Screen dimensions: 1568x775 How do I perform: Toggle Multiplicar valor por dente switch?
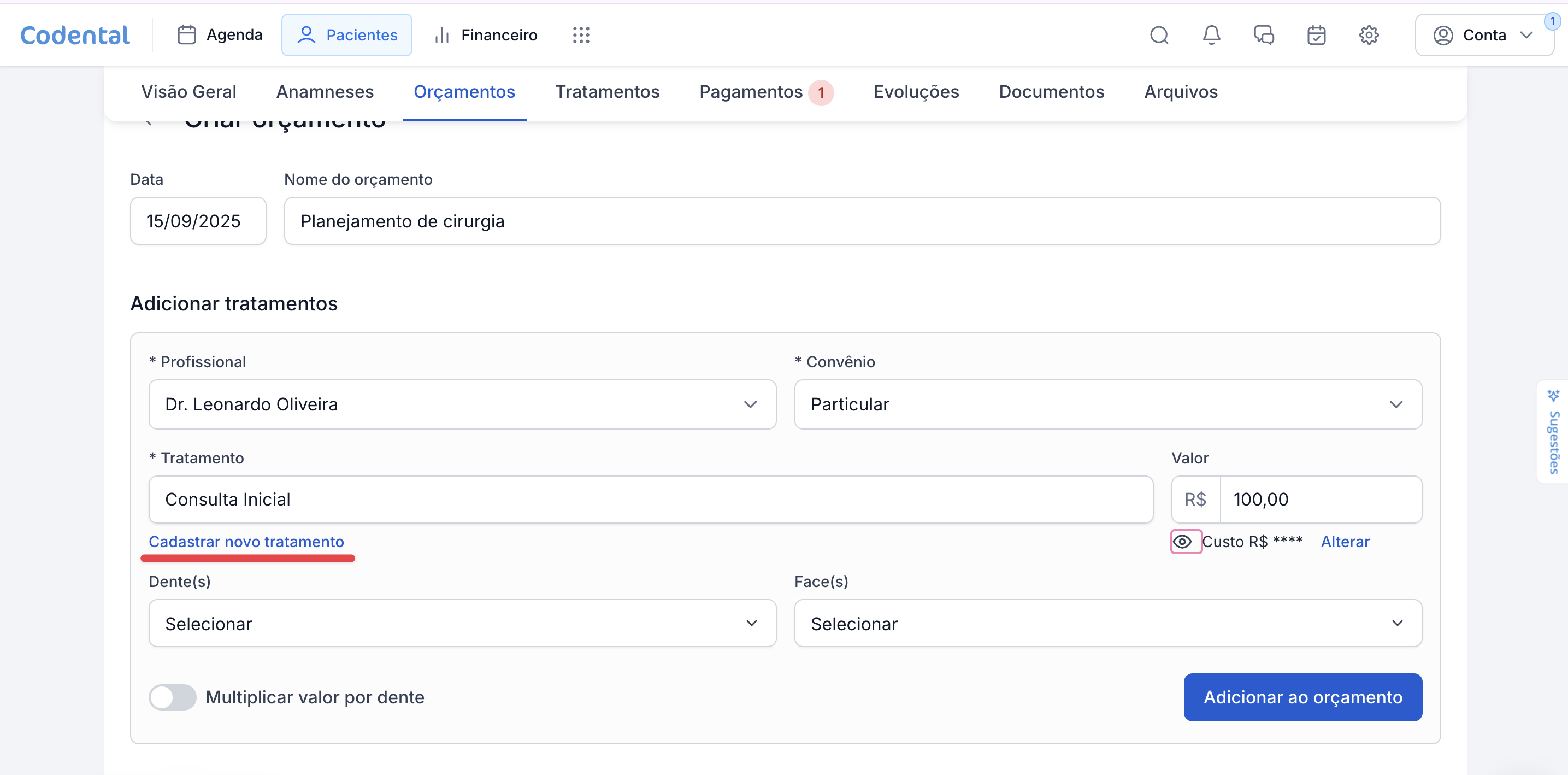173,697
